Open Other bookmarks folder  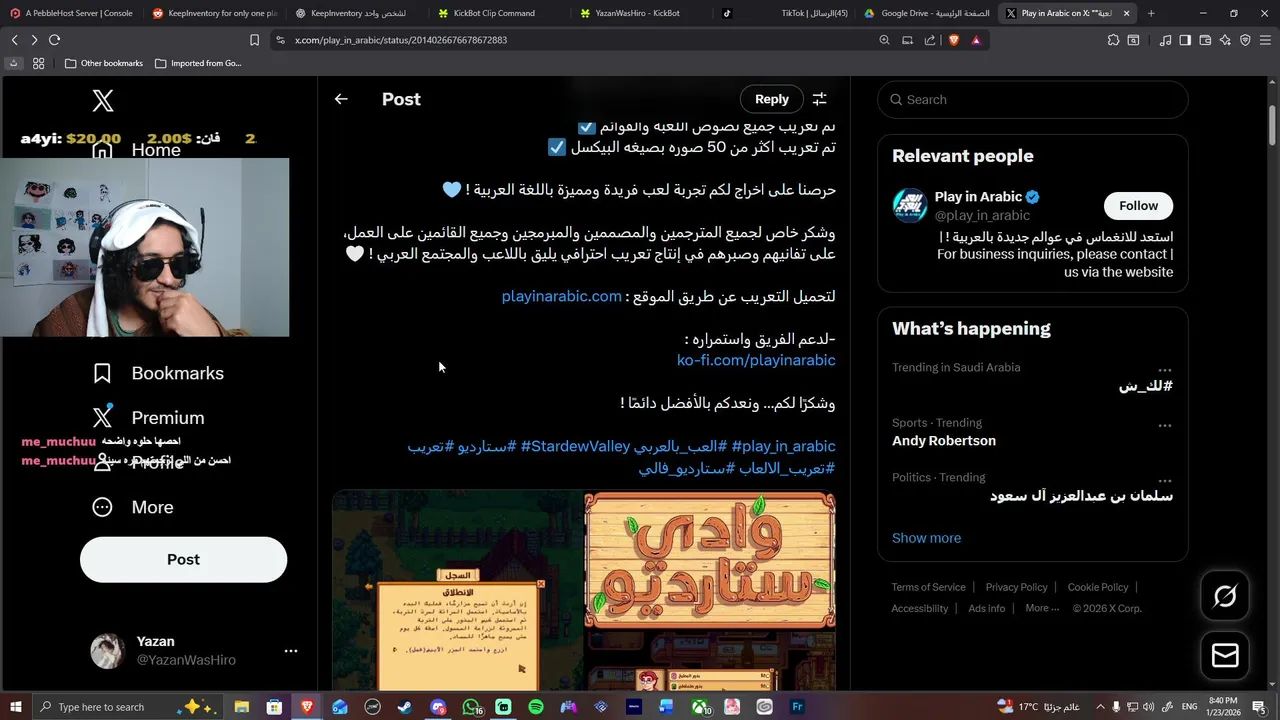[x=104, y=63]
